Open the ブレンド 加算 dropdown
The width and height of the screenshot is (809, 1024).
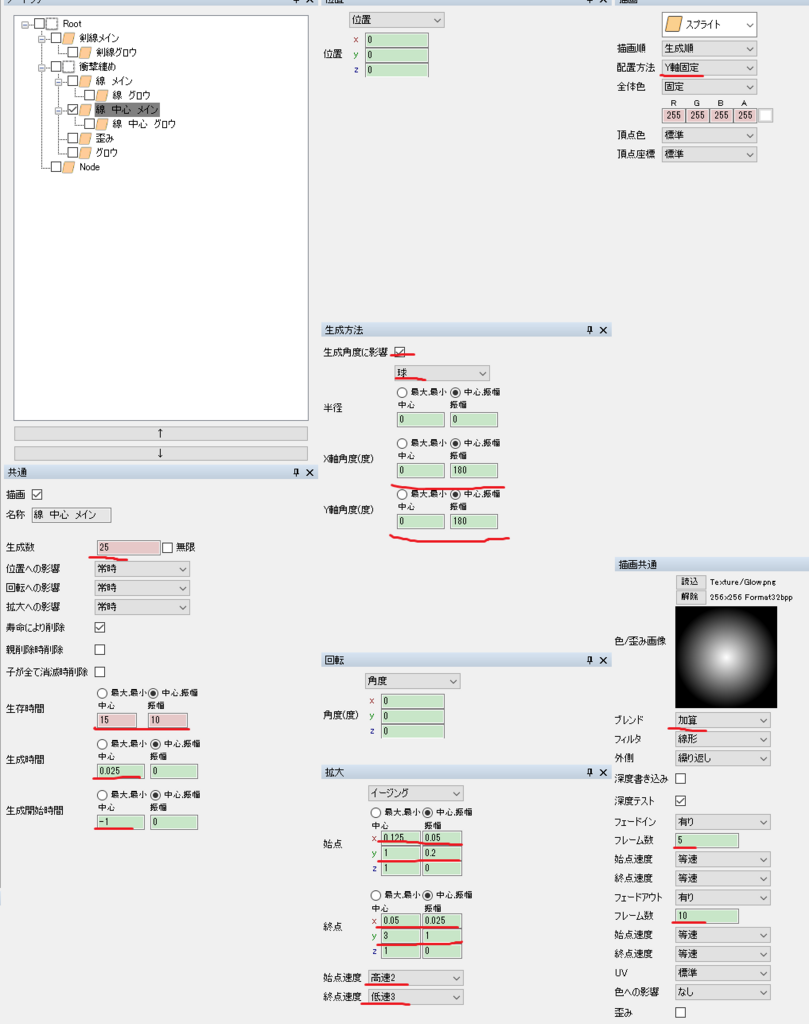723,720
